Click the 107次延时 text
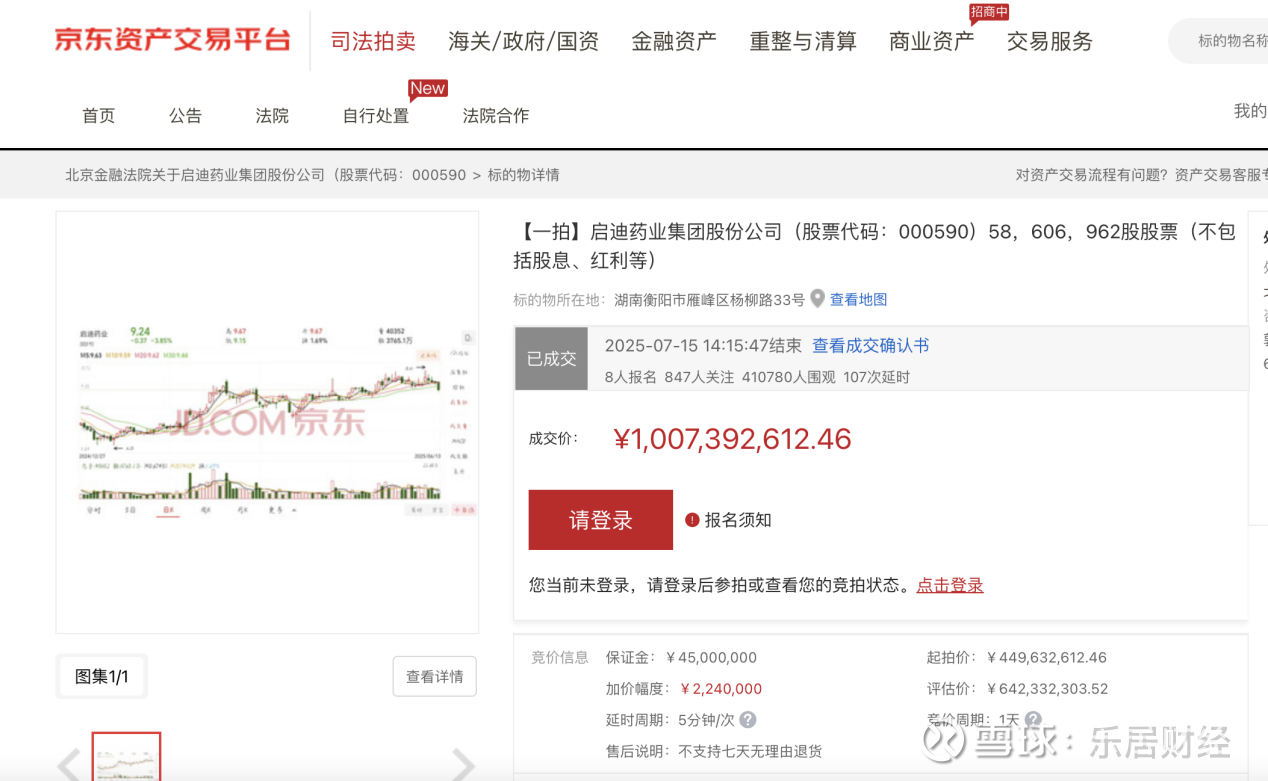This screenshot has width=1268, height=781. click(x=877, y=377)
